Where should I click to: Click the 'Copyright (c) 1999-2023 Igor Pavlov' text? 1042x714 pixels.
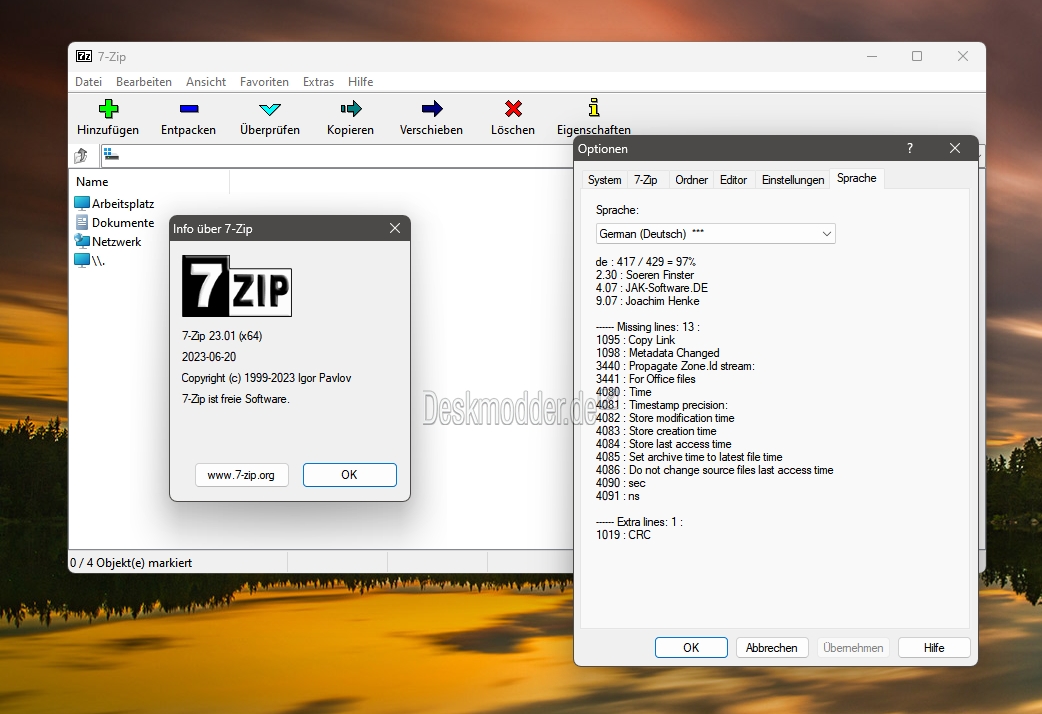tap(266, 378)
